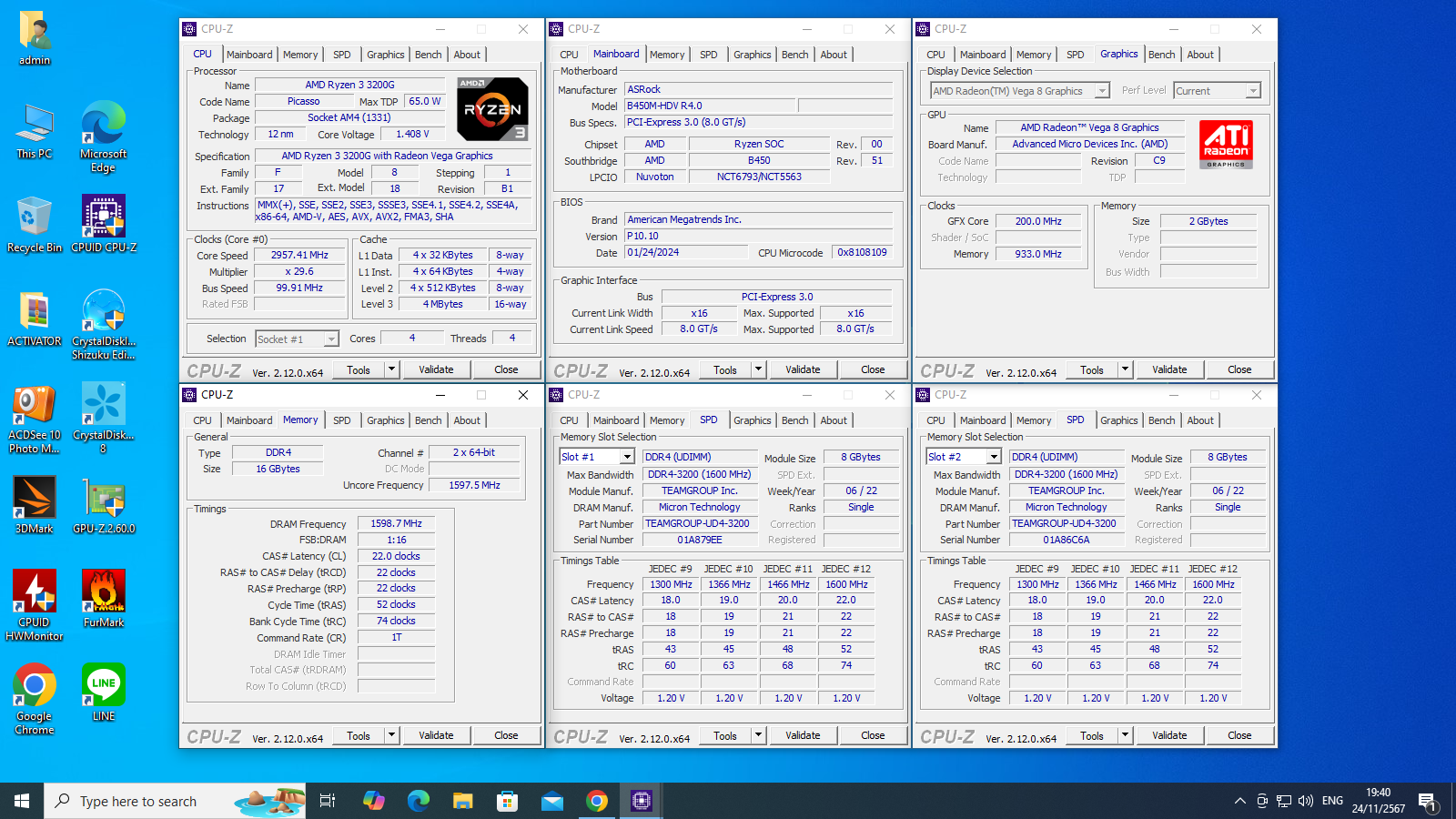The width and height of the screenshot is (1456, 819).
Task: Open the Slot #2 memory slot dropdown
Action: [964, 457]
